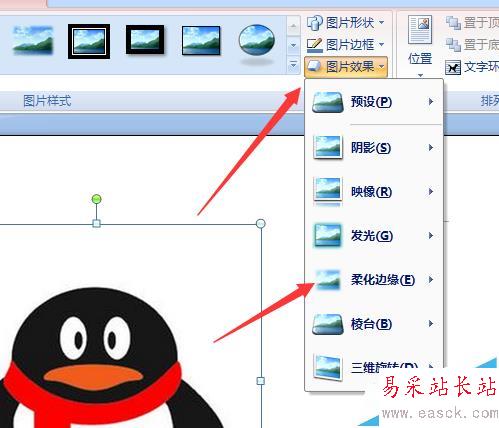Screen dimensions: 499x428
Task: Click the top-right corner resize handle
Action: pyautogui.click(x=261, y=223)
